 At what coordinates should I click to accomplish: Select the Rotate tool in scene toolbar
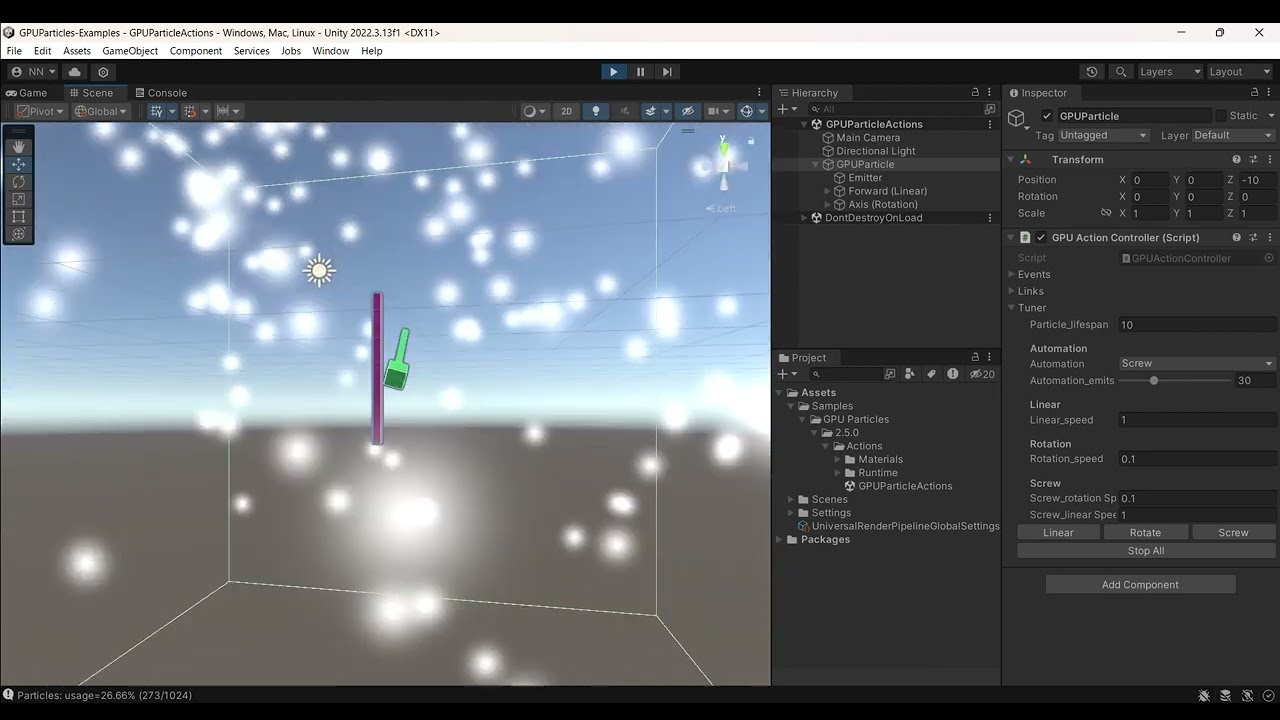point(18,182)
